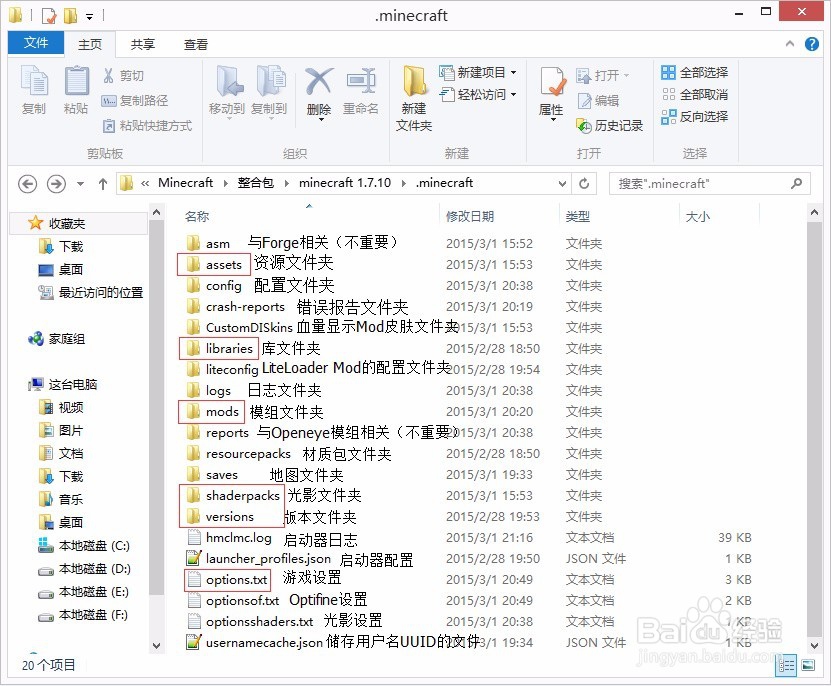Switch to Details view icon in status bar

click(x=786, y=665)
